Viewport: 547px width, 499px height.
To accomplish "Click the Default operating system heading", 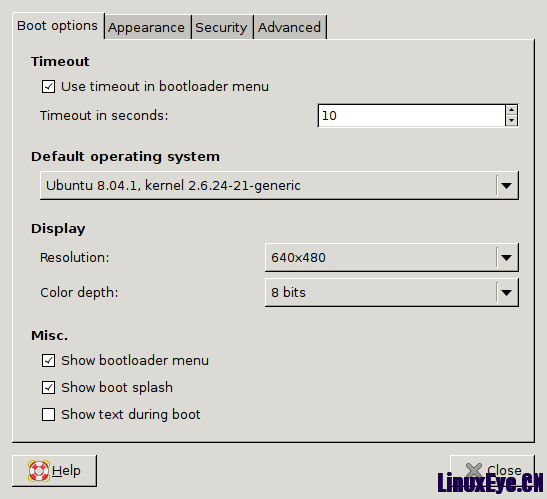I will (125, 157).
